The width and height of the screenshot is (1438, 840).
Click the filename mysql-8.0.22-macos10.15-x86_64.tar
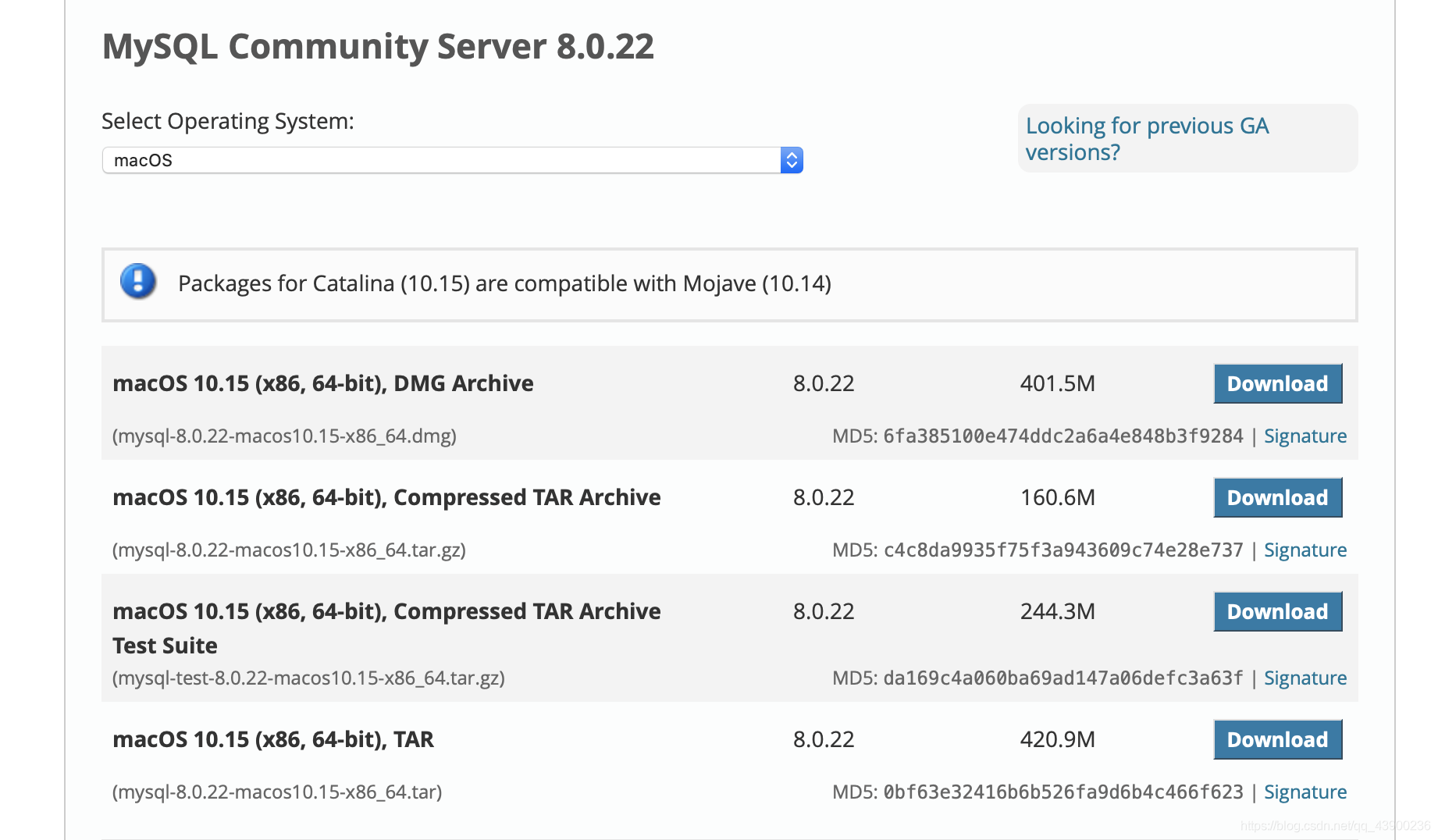coord(277,792)
